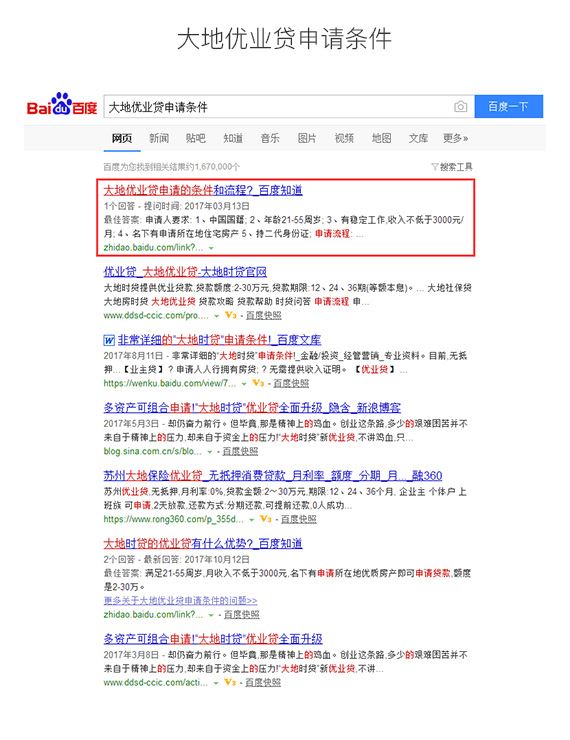Screen dimensions: 570x740
Task: Switch to the 新闻 tab
Action: pos(159,138)
